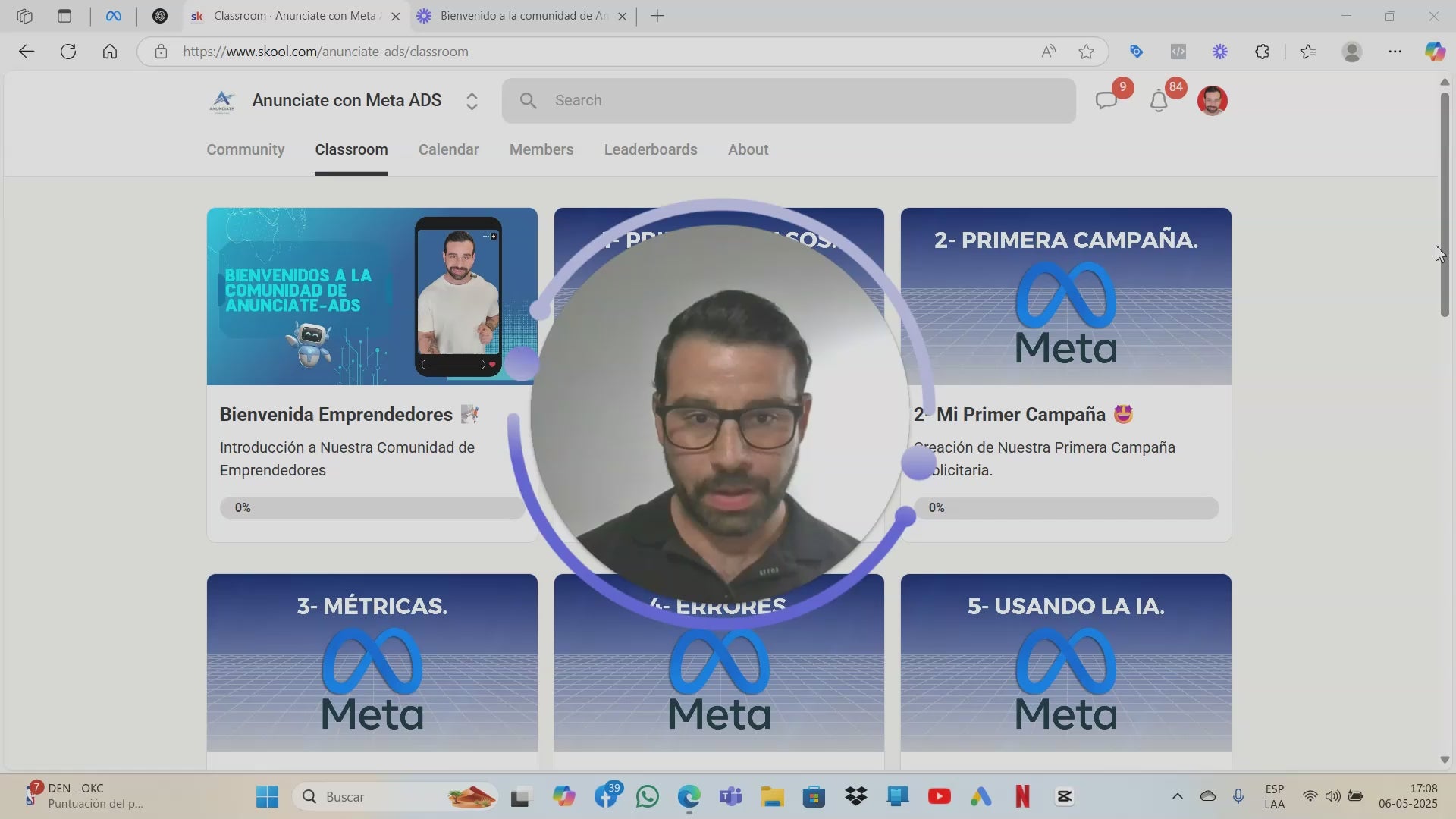Open a new browser tab
Screen dimensions: 1456x819
(x=657, y=16)
